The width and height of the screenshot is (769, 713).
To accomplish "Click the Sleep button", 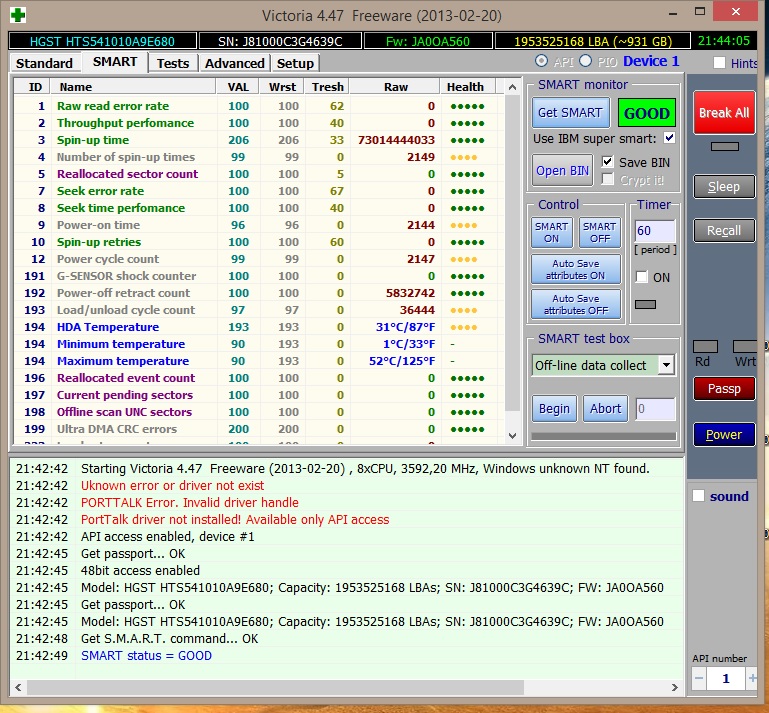I will point(724,186).
